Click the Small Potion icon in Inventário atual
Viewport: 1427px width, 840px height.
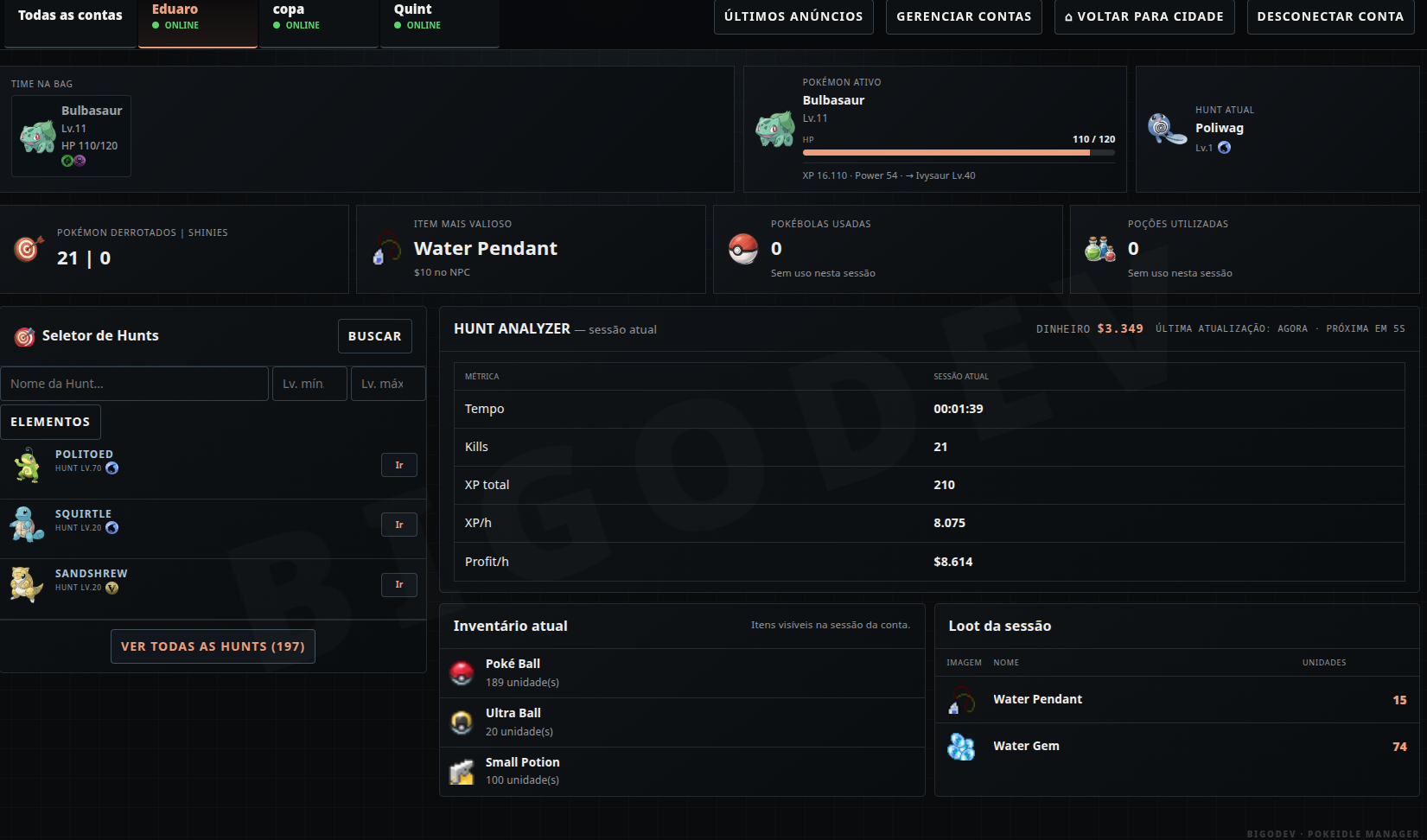point(462,772)
